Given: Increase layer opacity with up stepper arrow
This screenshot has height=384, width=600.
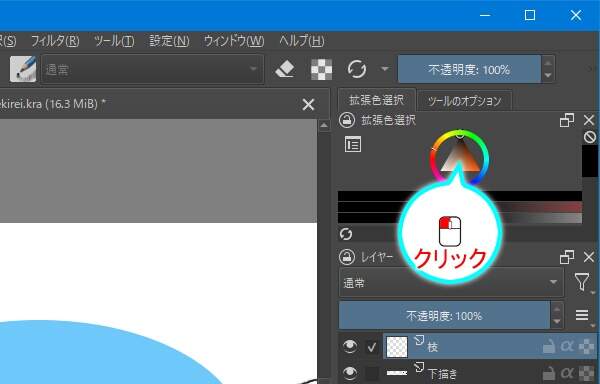Looking at the screenshot, I should coord(557,309).
